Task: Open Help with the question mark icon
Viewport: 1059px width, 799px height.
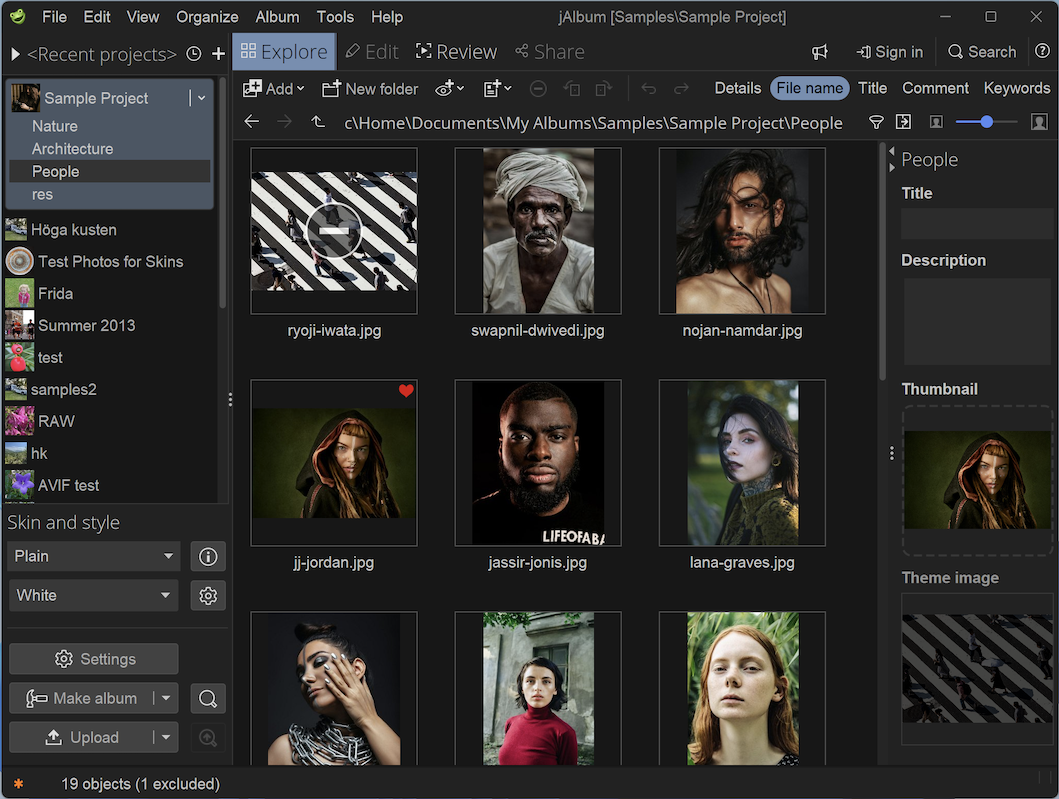Action: [1040, 51]
